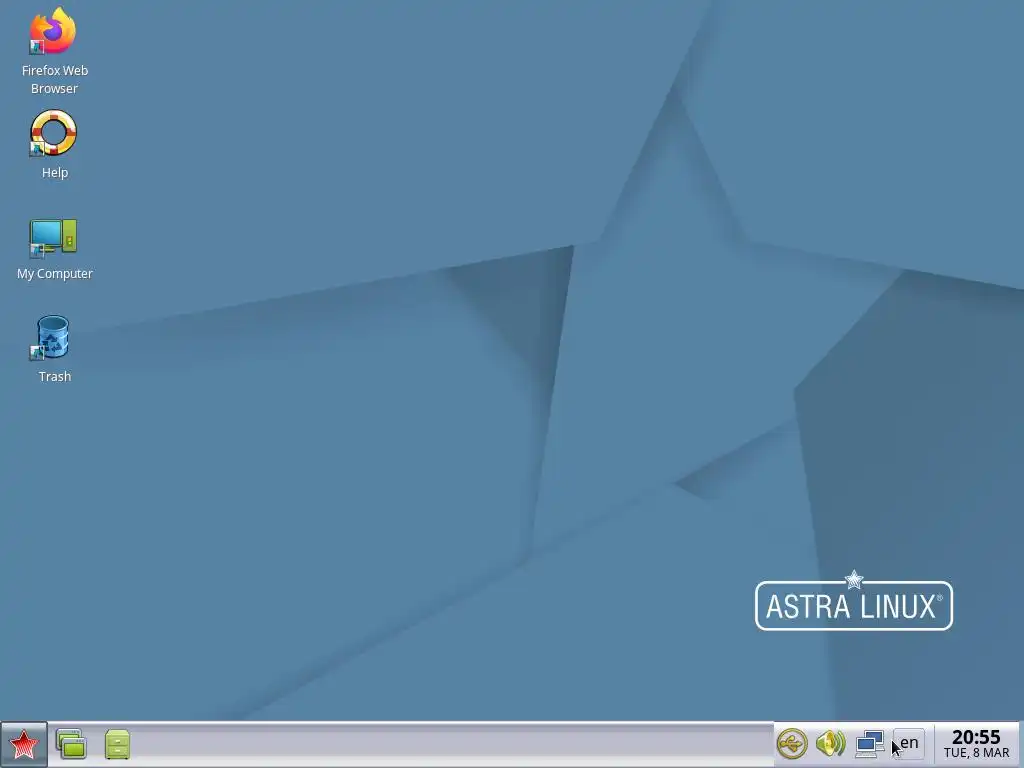Open the network connections tray icon
This screenshot has width=1024, height=768.
click(x=870, y=744)
